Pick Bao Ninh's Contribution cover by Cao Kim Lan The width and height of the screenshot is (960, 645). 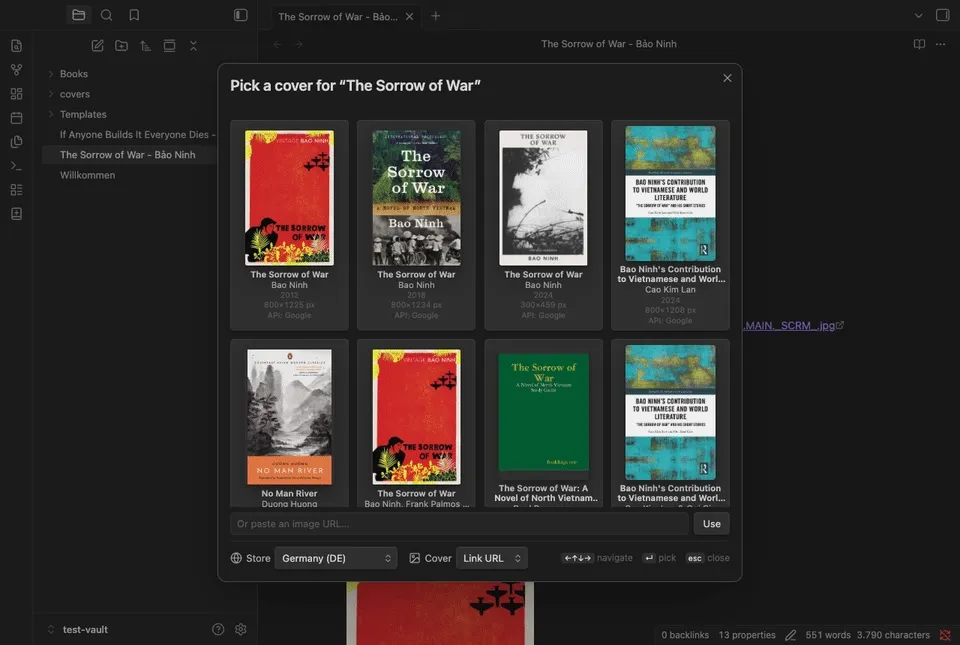pyautogui.click(x=670, y=225)
